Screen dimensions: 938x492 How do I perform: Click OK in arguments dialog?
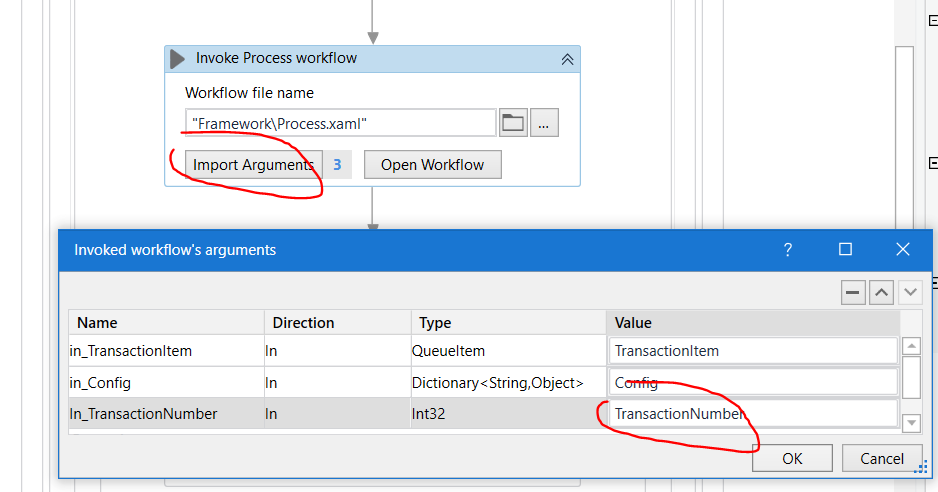[x=792, y=458]
